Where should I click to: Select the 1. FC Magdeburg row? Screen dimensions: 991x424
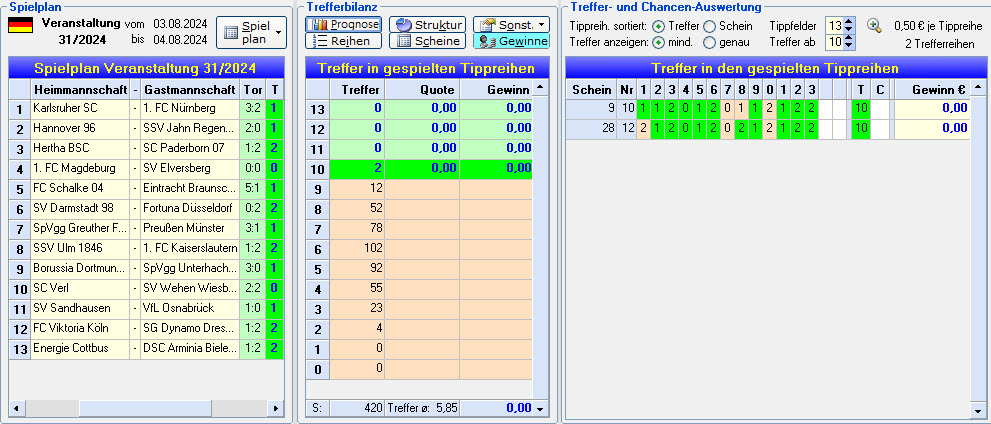(x=147, y=168)
